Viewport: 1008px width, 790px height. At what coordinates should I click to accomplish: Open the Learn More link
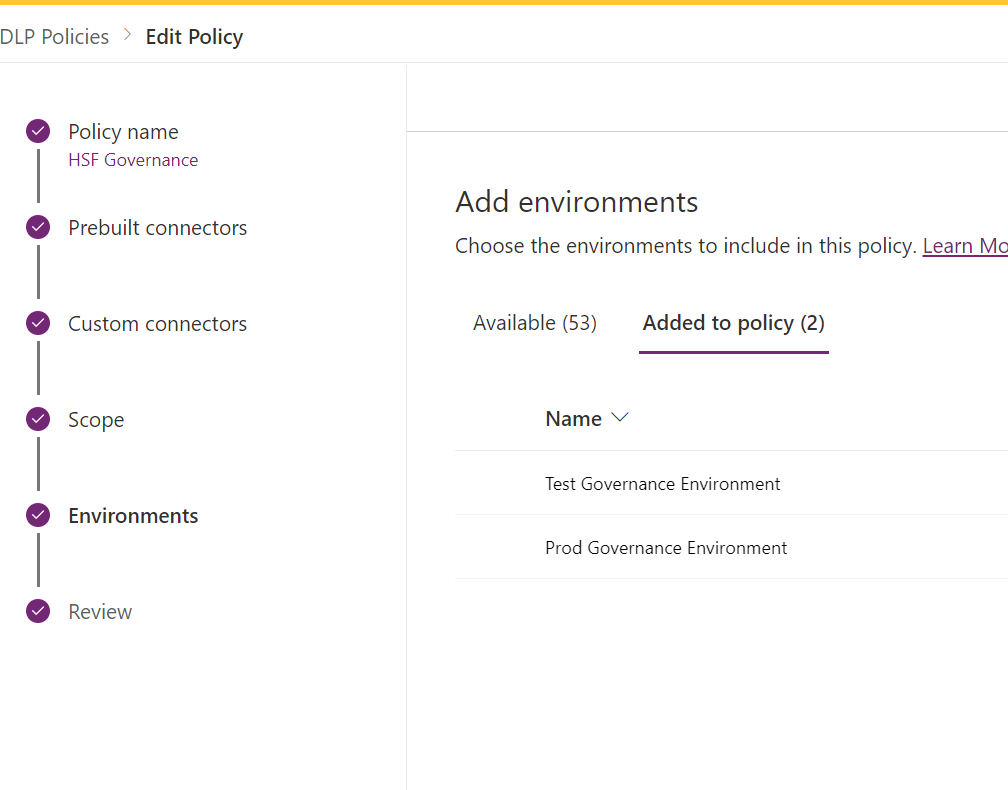tap(963, 245)
